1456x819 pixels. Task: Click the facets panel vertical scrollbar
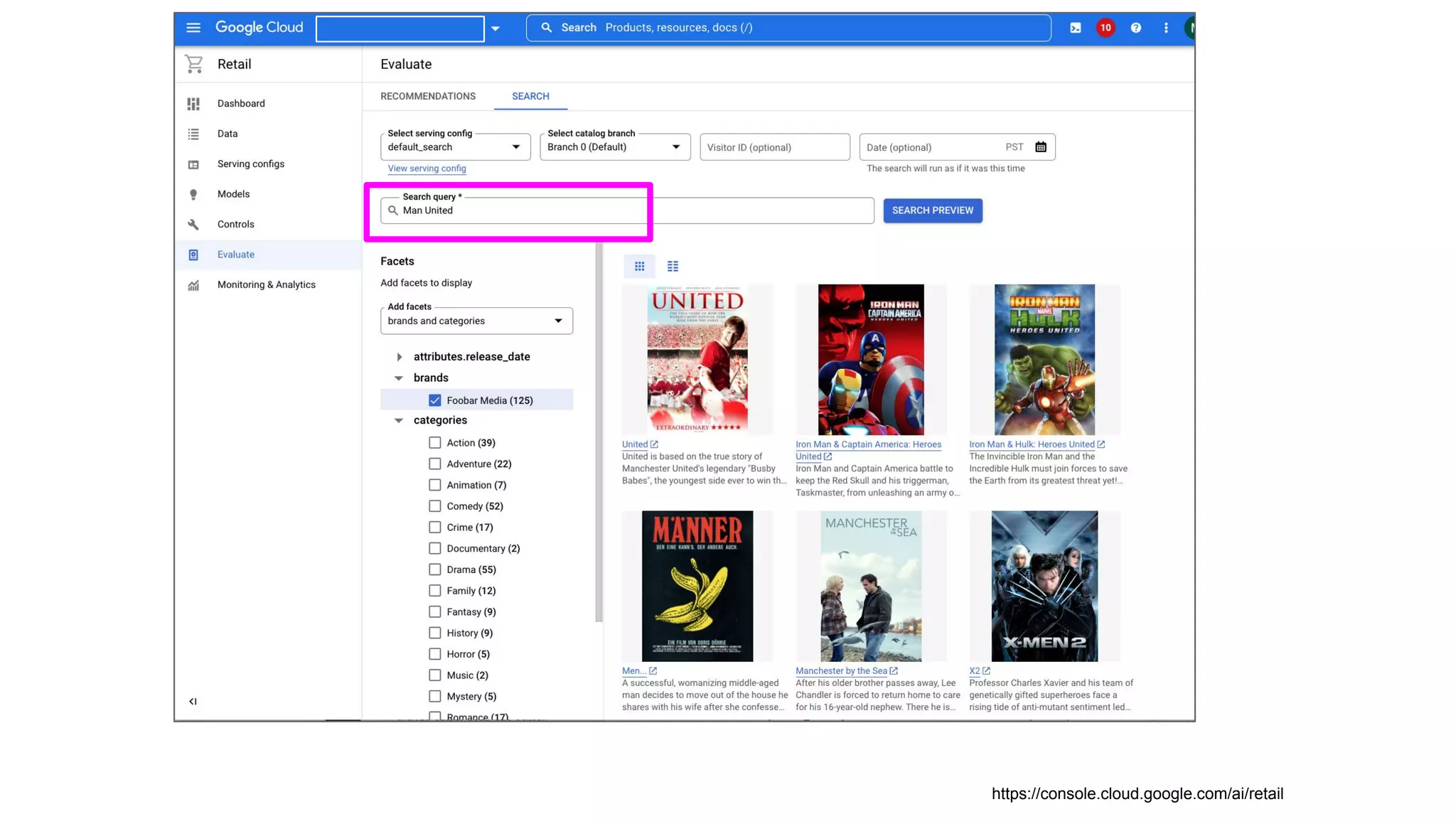point(599,432)
